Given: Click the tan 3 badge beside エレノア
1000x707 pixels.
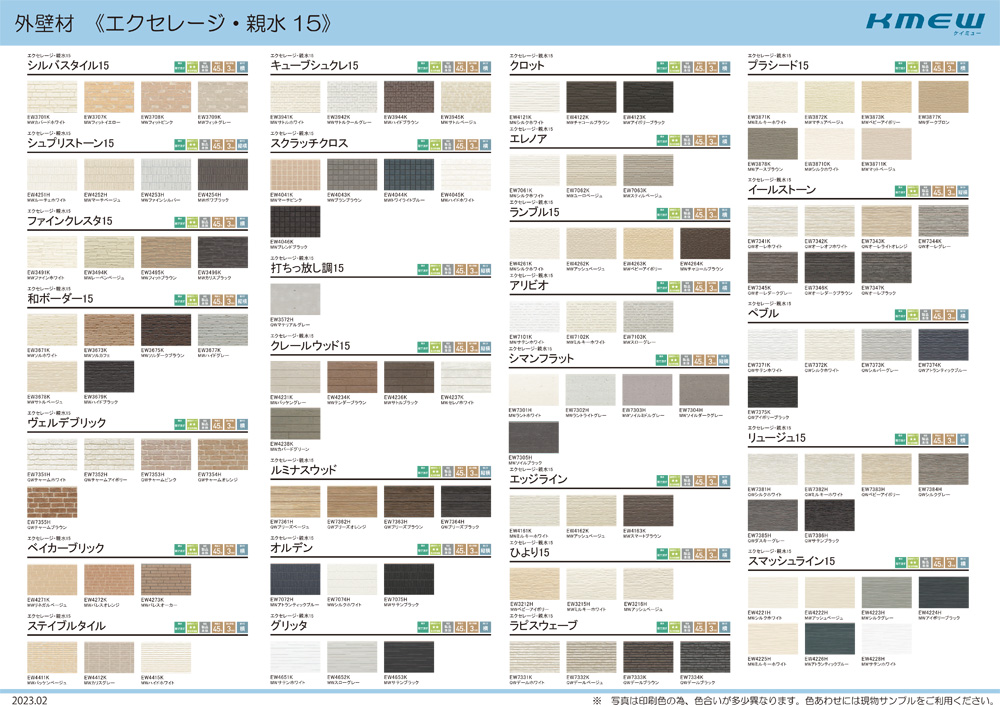Looking at the screenshot, I should click(712, 140).
